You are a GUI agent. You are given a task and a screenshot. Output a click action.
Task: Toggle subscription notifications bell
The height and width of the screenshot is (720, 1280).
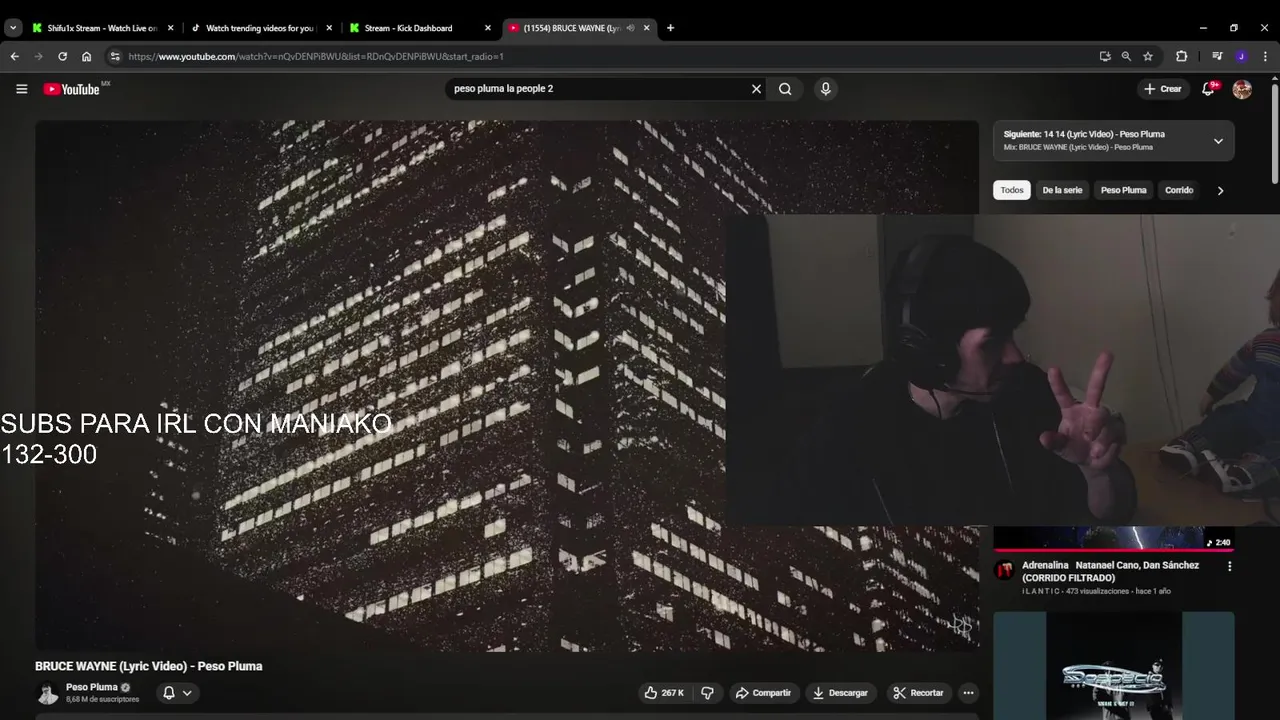click(177, 693)
